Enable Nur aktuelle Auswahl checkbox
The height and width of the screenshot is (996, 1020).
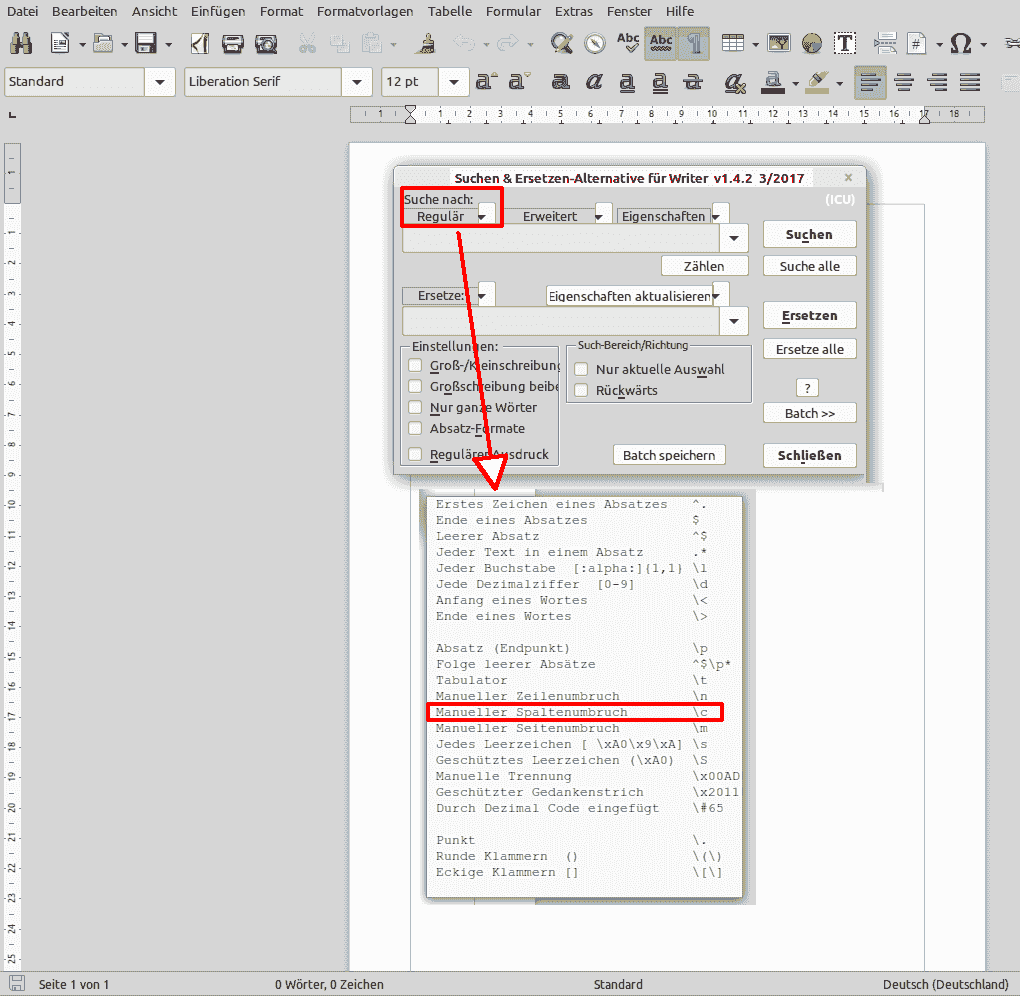581,369
